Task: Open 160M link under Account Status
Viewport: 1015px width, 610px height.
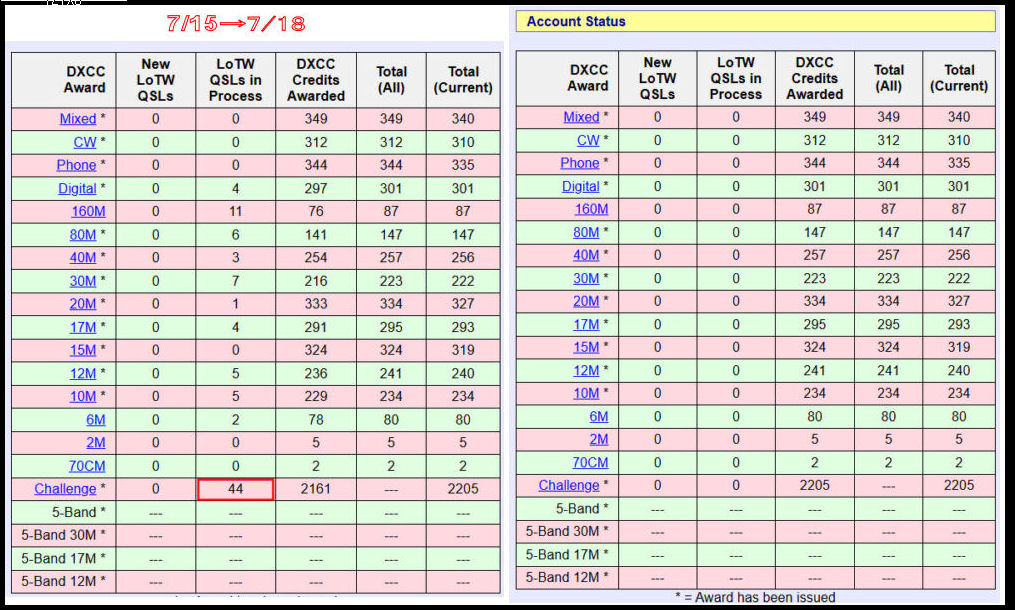Action: click(592, 209)
